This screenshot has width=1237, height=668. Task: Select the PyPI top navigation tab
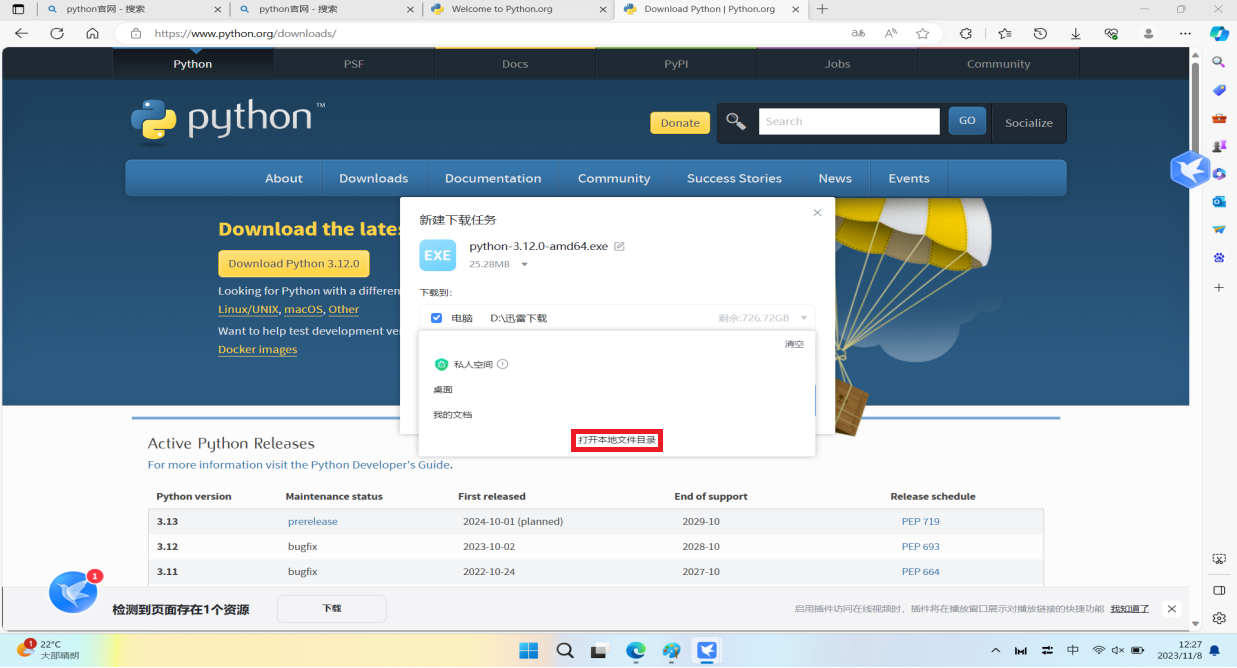676,64
